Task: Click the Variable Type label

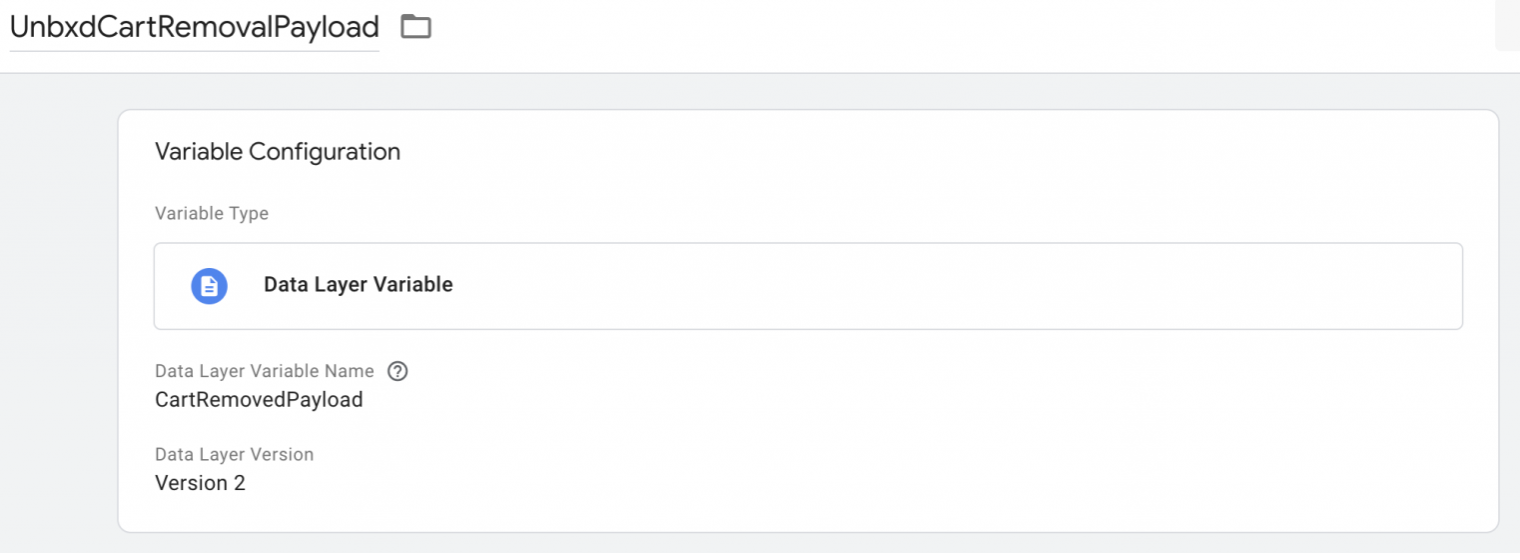Action: pos(212,214)
